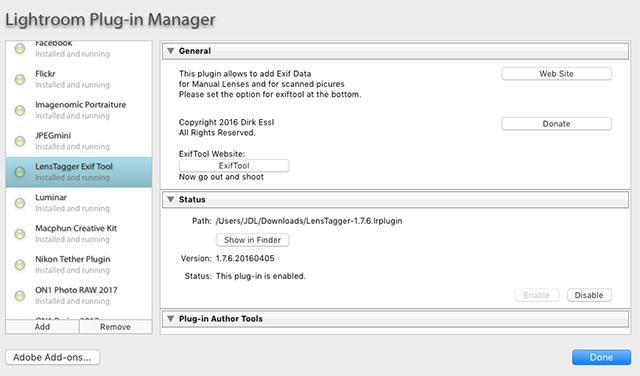This screenshot has width=640, height=376.
Task: Click the status dot beside Nikon Tether Plugin
Action: (20, 265)
